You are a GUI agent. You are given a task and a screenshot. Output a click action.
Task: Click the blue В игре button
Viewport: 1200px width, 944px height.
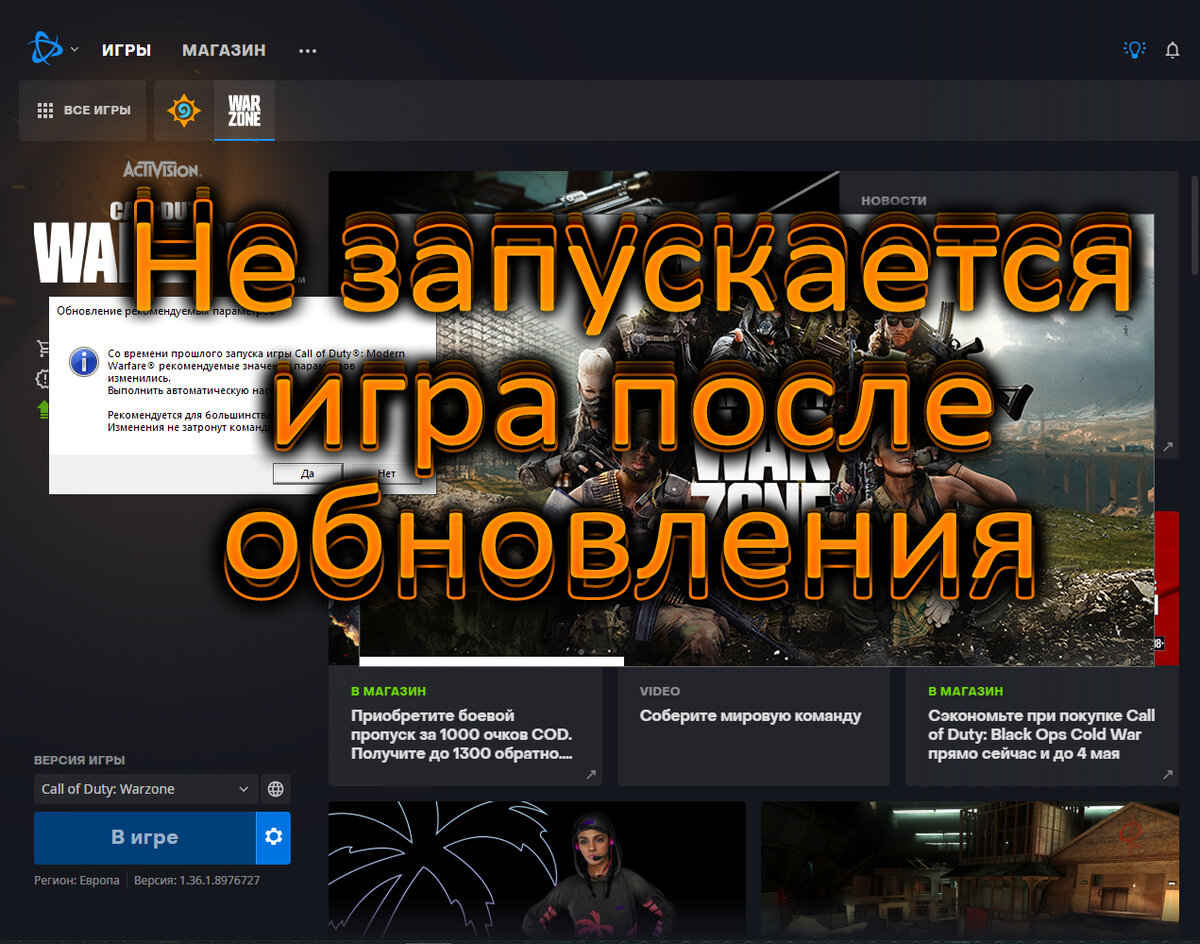(x=144, y=838)
